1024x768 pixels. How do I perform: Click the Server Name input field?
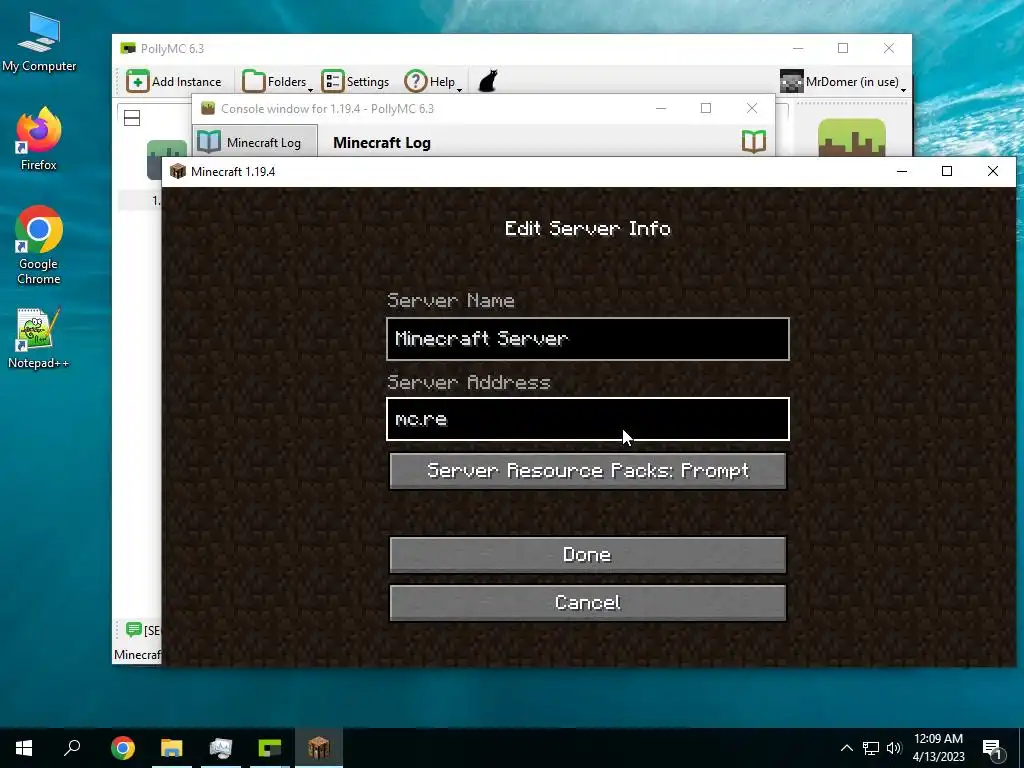588,339
